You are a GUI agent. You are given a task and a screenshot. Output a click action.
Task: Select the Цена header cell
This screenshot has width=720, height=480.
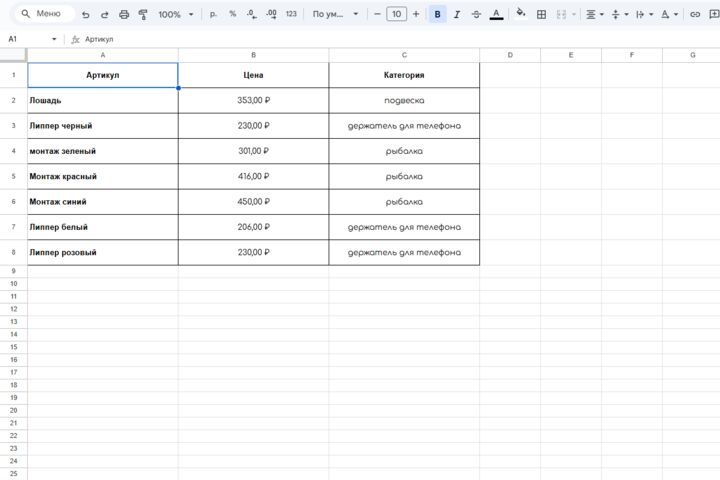[x=253, y=75]
